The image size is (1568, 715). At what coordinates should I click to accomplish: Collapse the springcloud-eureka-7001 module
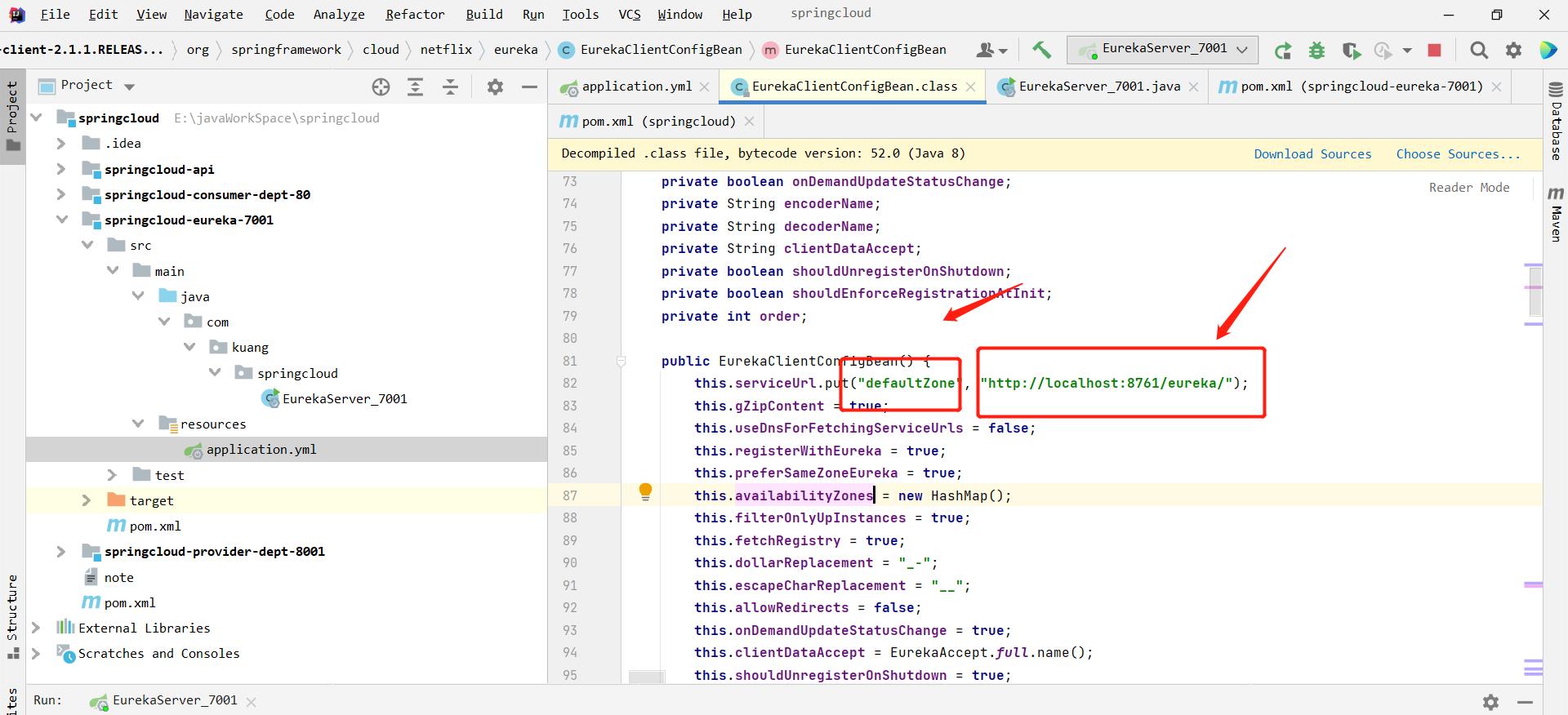tap(61, 220)
